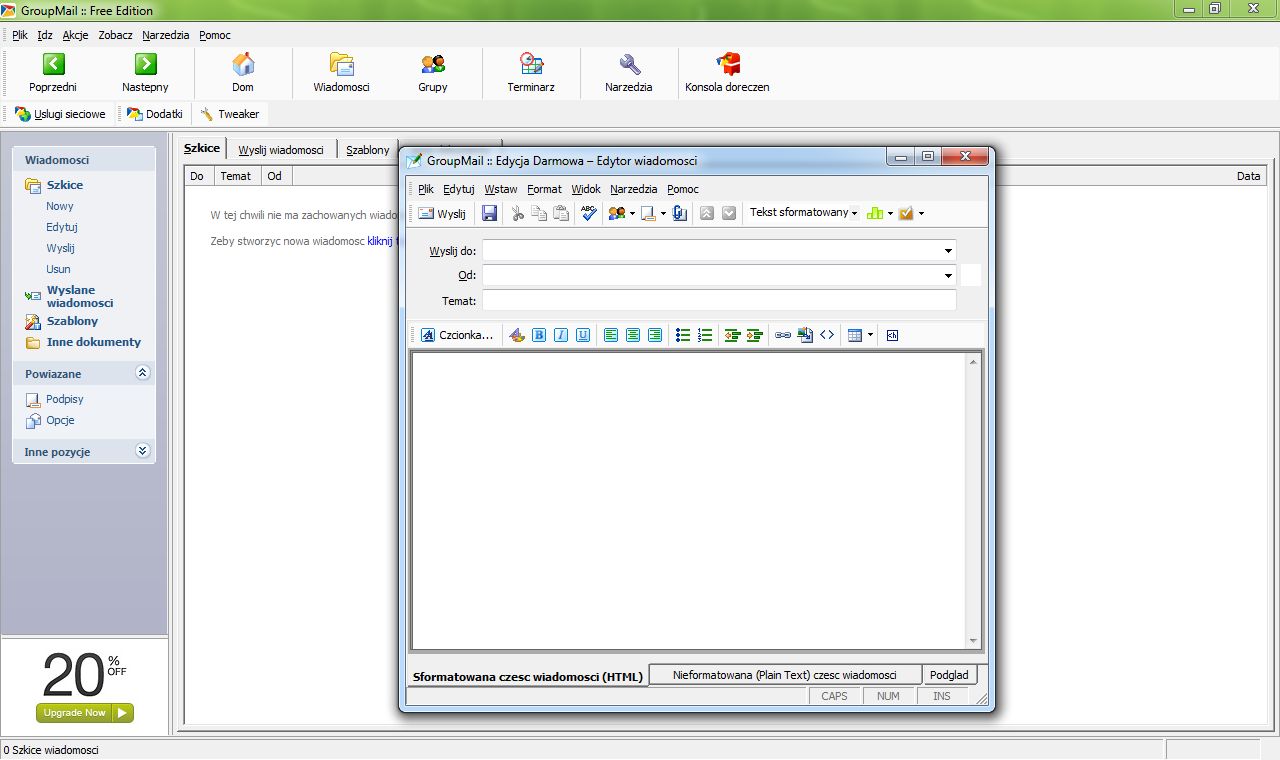Paste using the clipboard icon in editor
Image resolution: width=1280 pixels, height=760 pixels.
click(x=561, y=213)
